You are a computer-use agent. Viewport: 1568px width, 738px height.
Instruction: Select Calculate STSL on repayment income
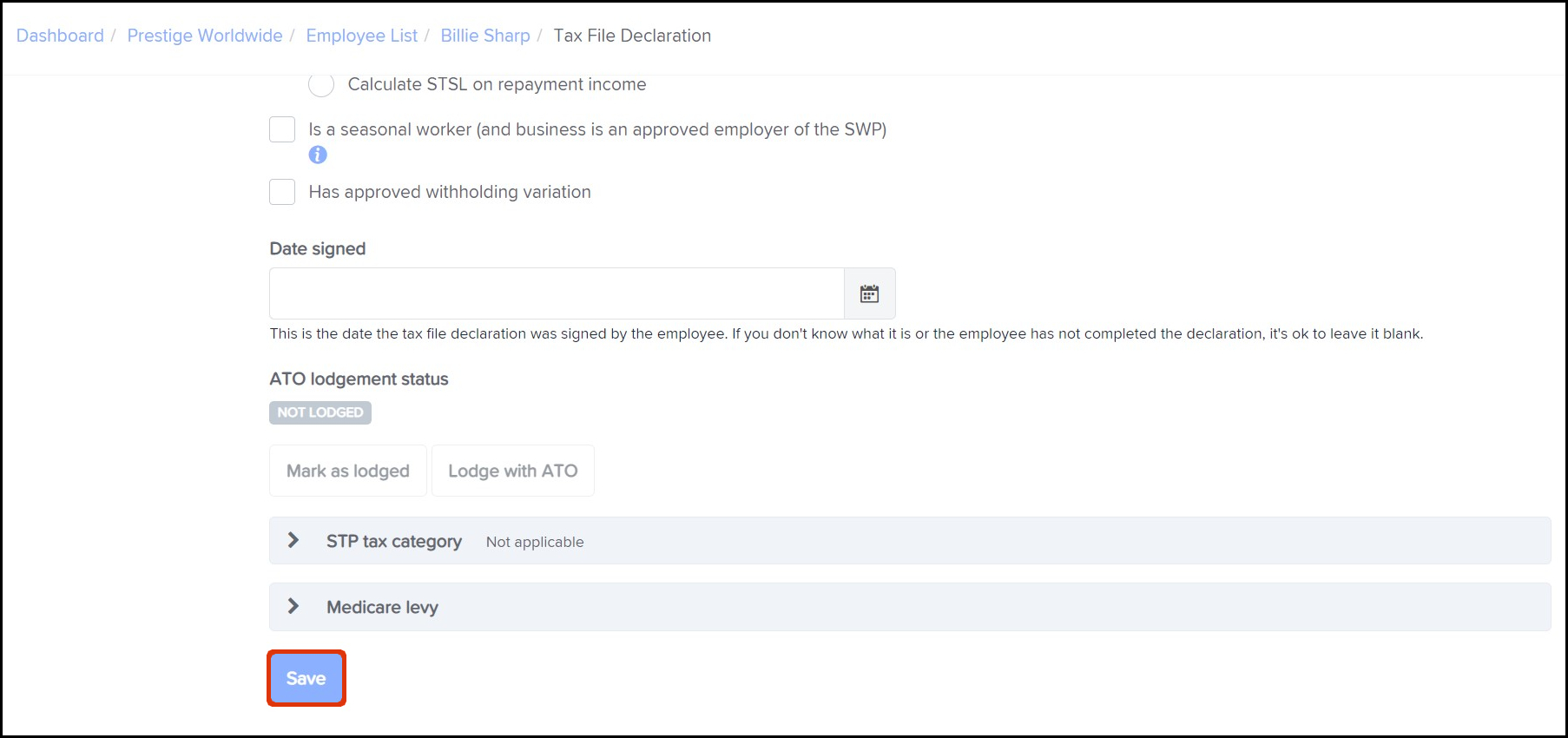tap(321, 84)
